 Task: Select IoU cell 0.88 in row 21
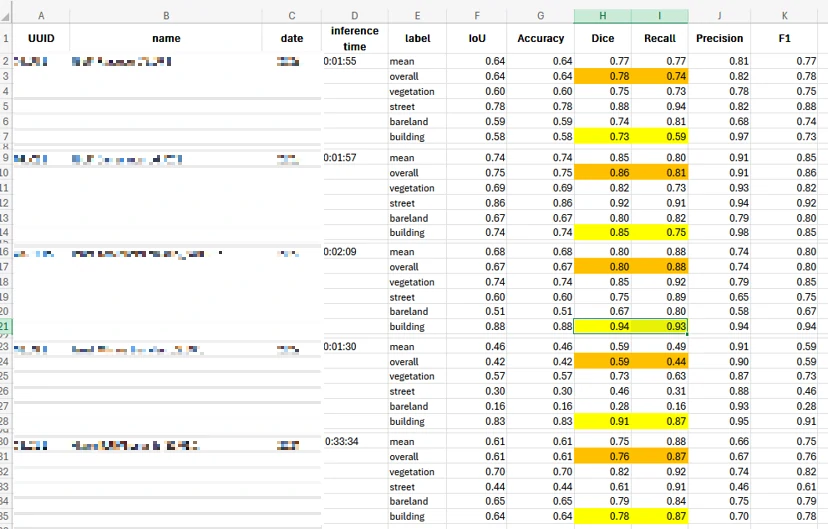[477, 326]
